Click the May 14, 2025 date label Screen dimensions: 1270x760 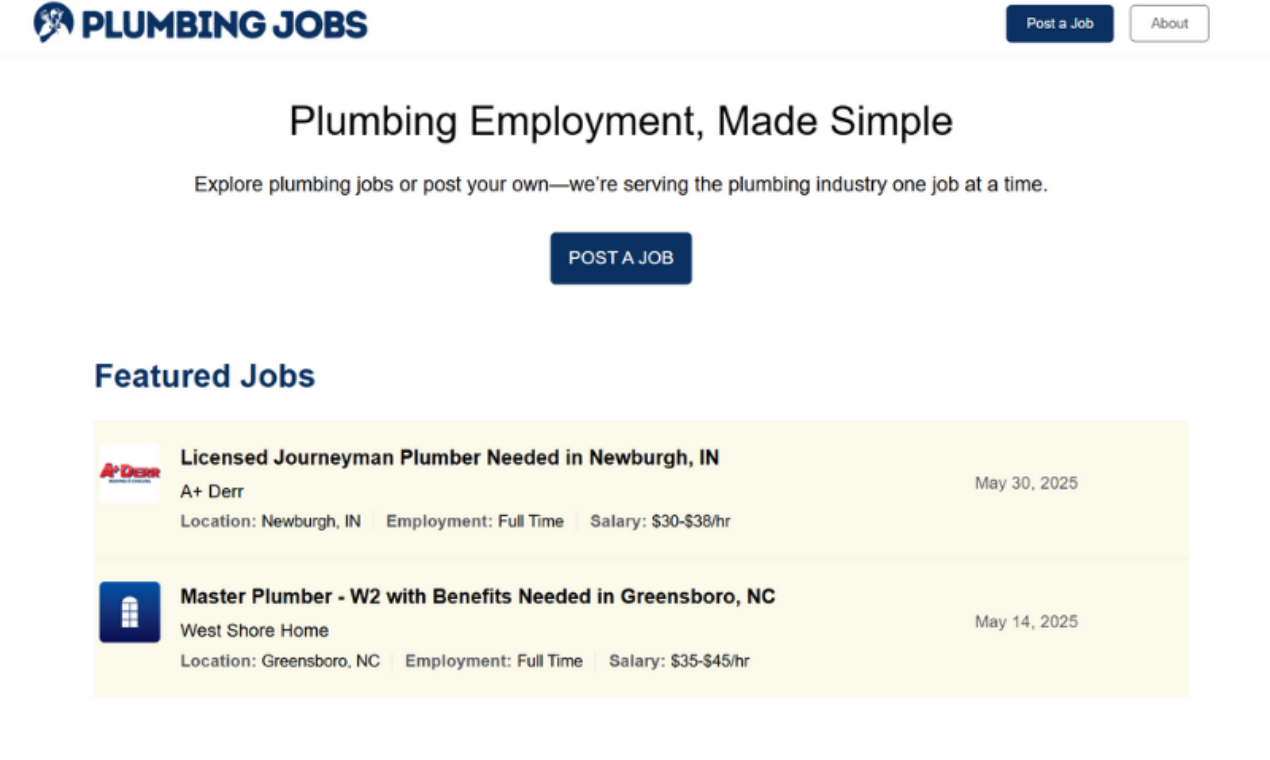point(1026,621)
